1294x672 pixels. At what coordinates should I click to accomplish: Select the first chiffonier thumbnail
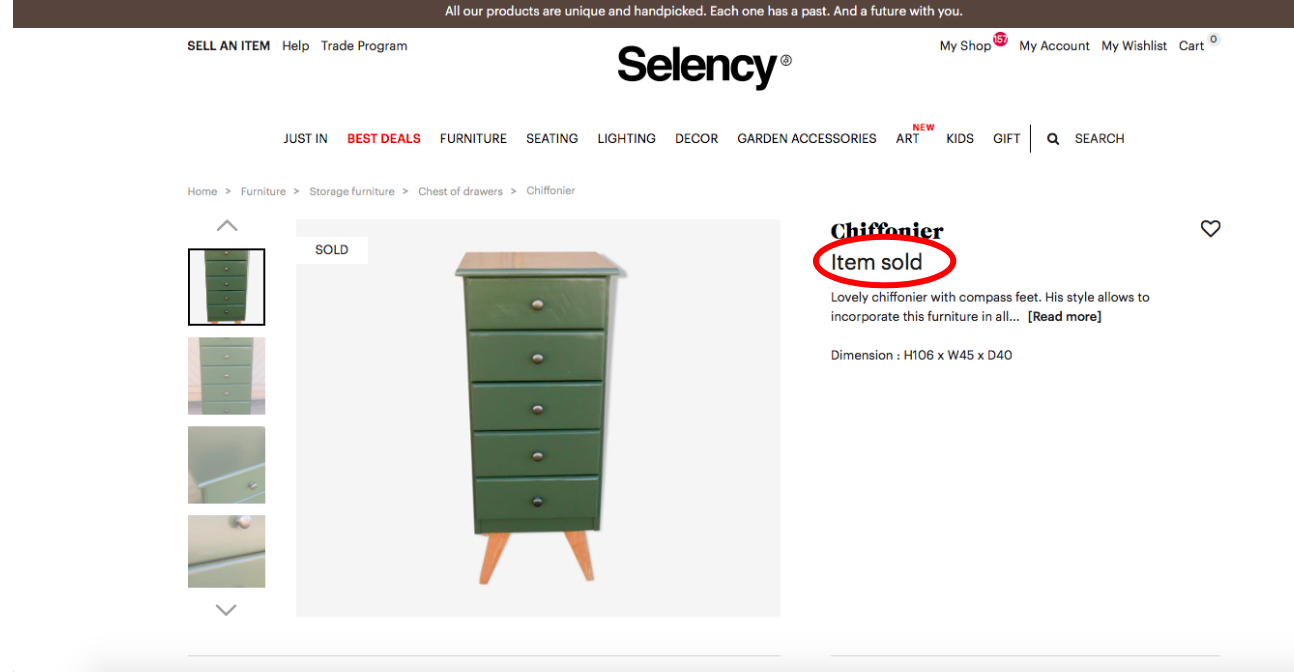coord(227,287)
